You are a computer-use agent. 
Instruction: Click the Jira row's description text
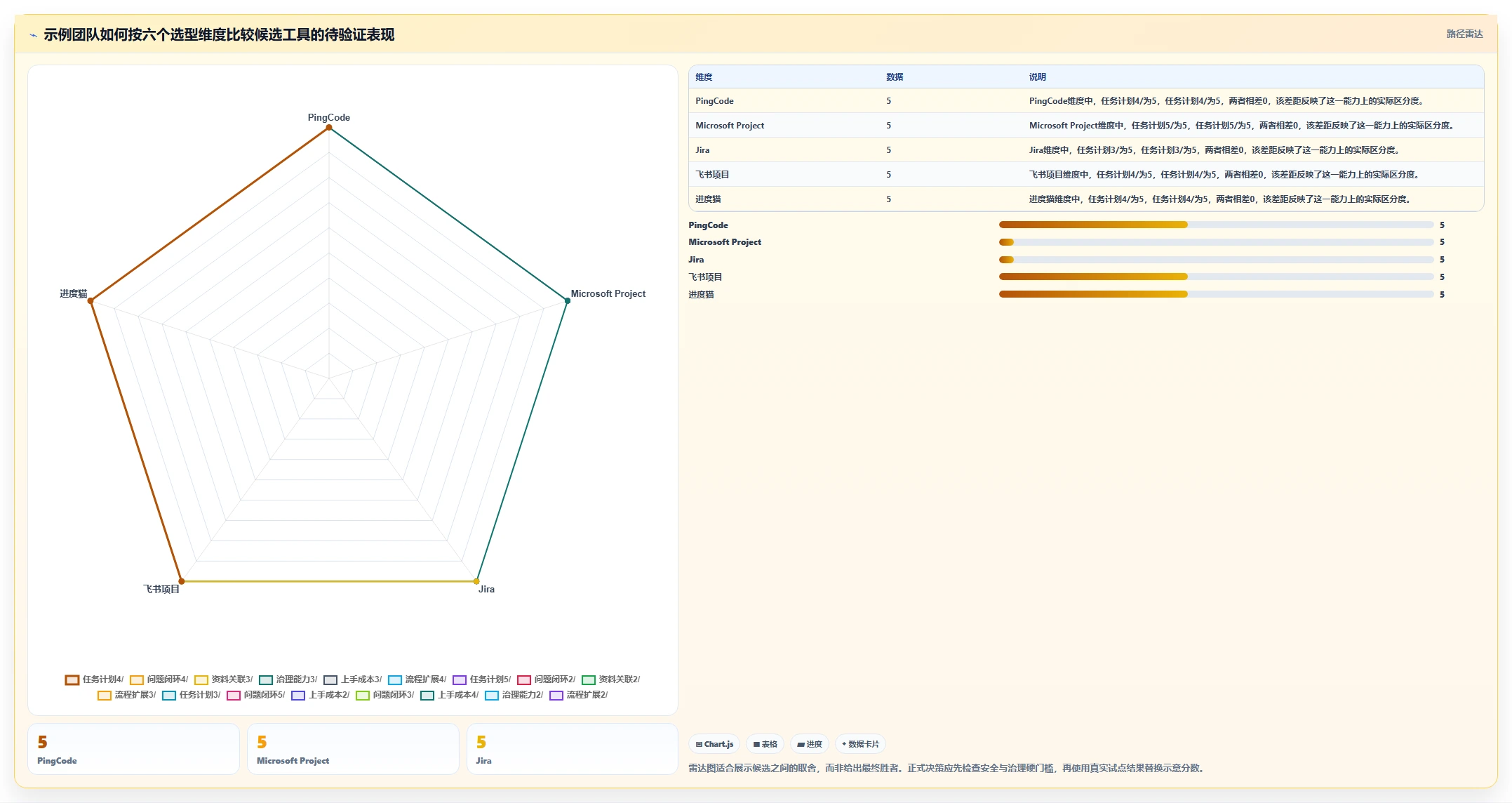click(x=1215, y=150)
